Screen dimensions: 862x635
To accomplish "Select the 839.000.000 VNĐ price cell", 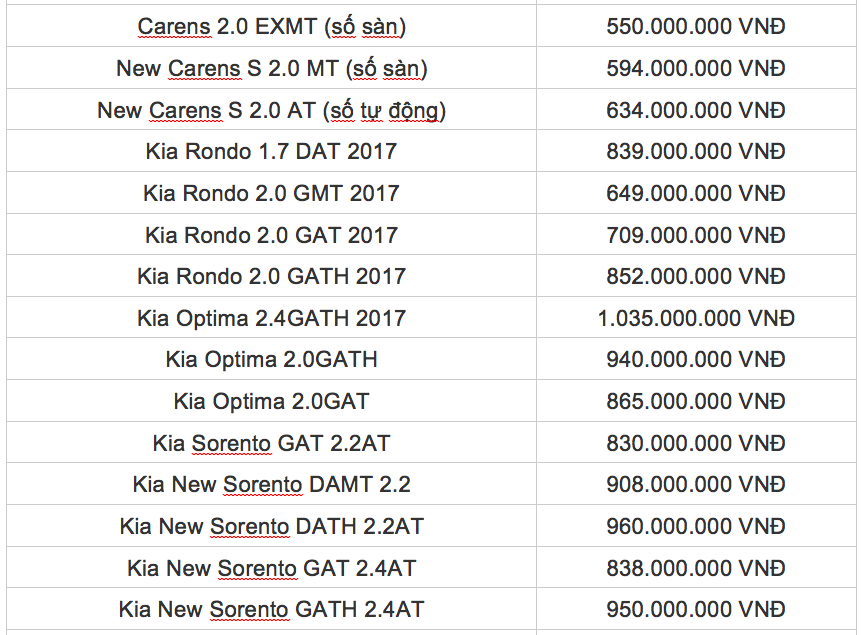I will pyautogui.click(x=696, y=152).
